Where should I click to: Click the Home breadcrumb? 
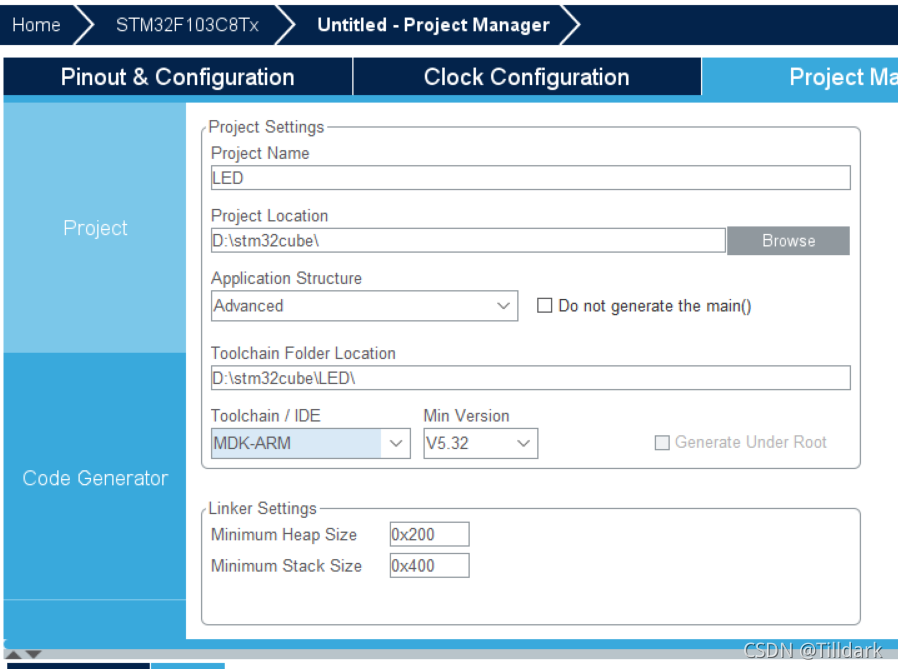[37, 25]
